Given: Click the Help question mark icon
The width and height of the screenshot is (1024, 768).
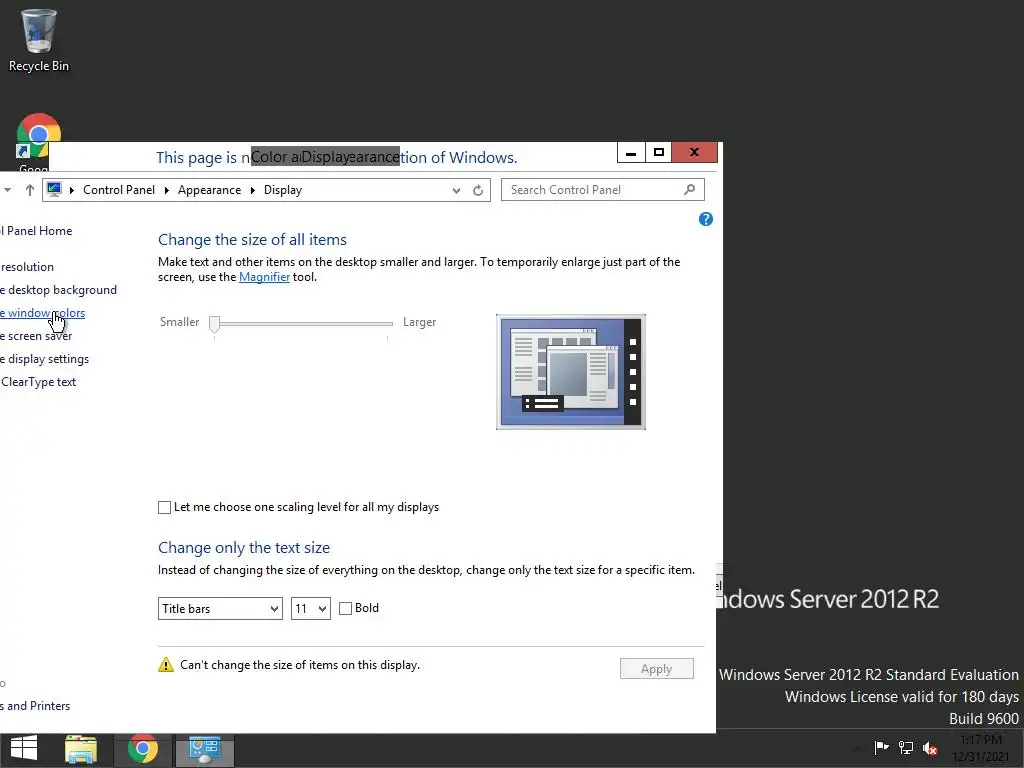Looking at the screenshot, I should (705, 219).
